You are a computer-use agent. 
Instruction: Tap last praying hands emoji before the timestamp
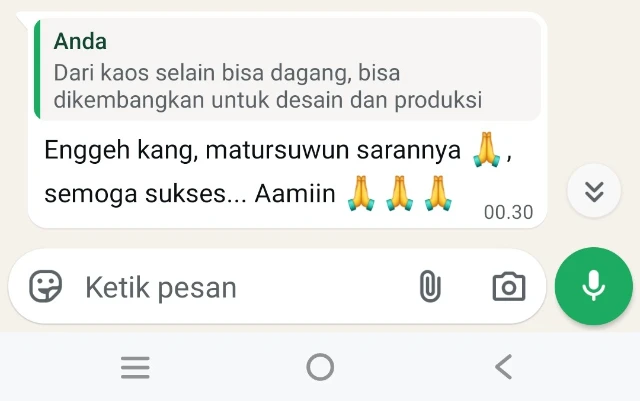point(438,193)
